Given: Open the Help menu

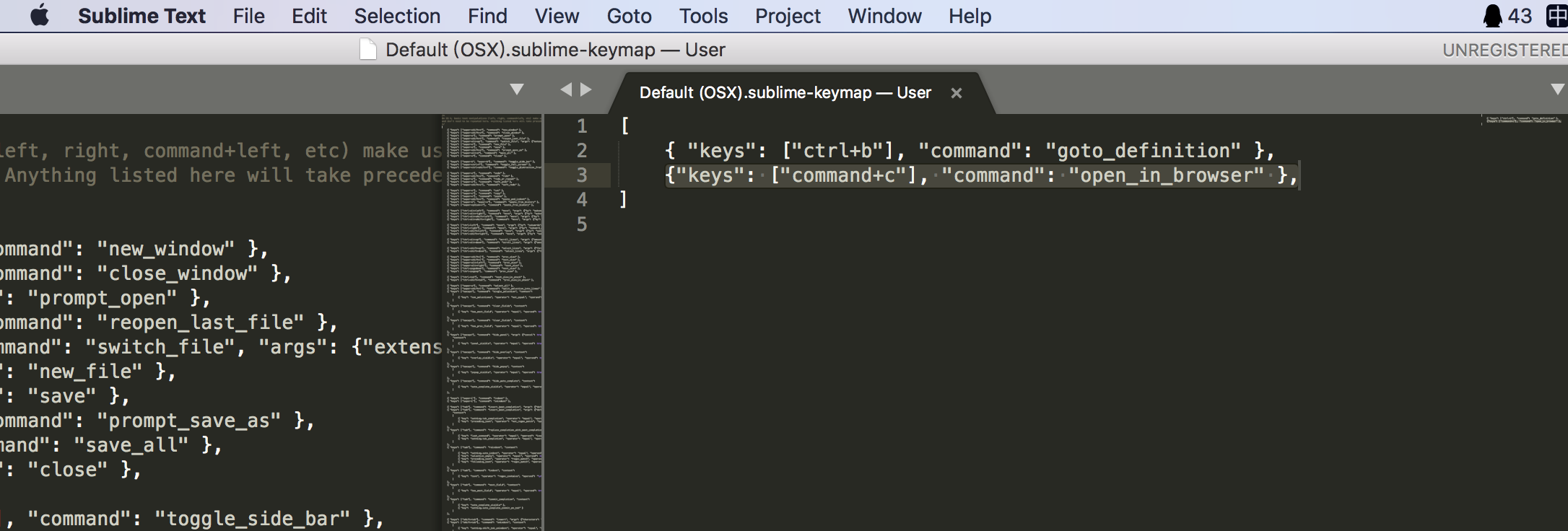Looking at the screenshot, I should coord(970,16).
